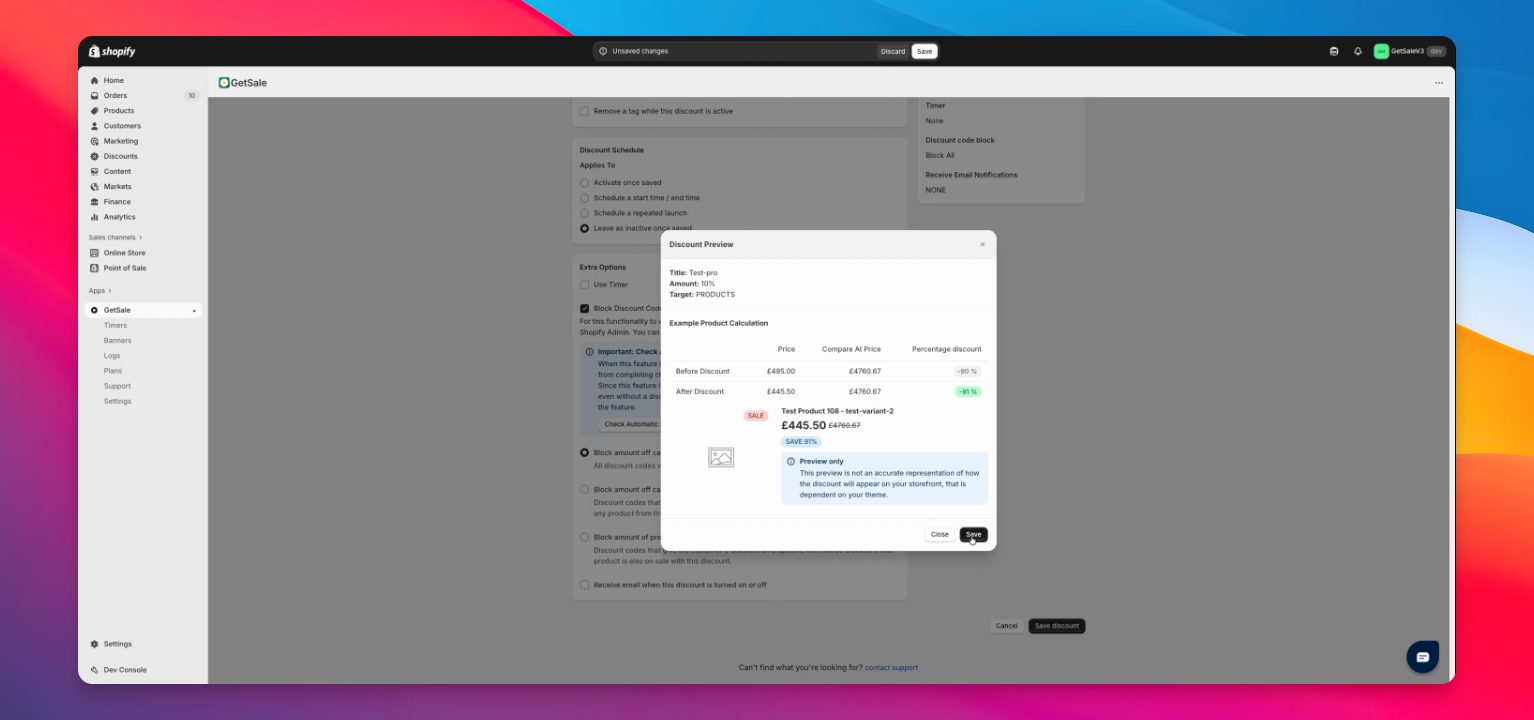Click the -90 % percentage badge
The image size is (1534, 720).
pyautogui.click(x=968, y=372)
